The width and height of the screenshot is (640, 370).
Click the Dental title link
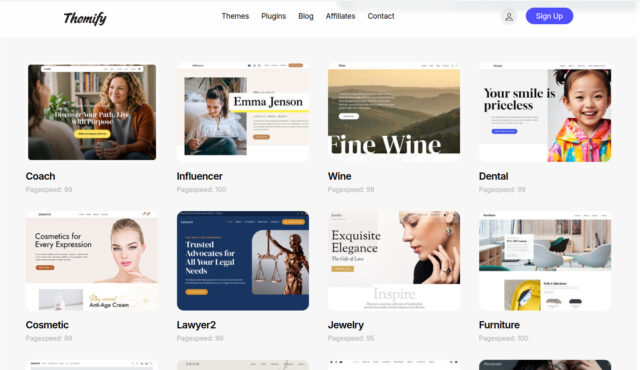click(x=493, y=176)
